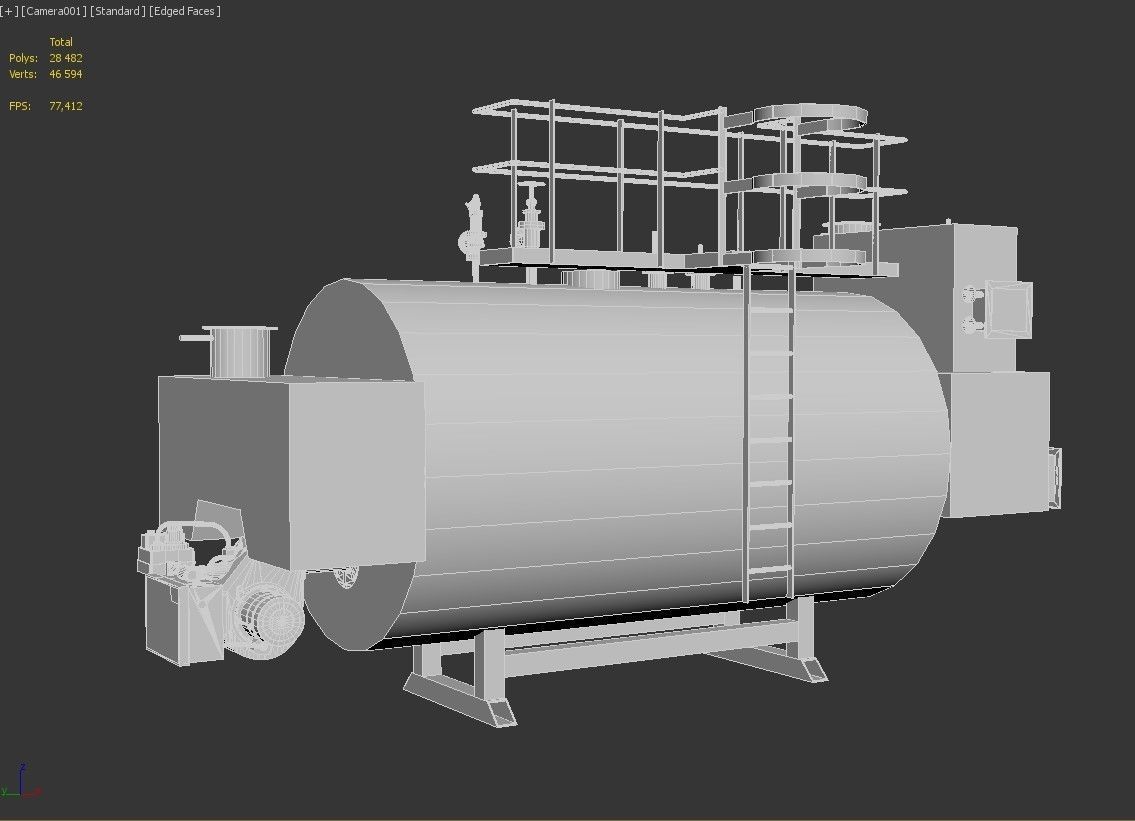Click the Verts count in the statistics overlay
This screenshot has width=1135, height=821.
point(66,74)
